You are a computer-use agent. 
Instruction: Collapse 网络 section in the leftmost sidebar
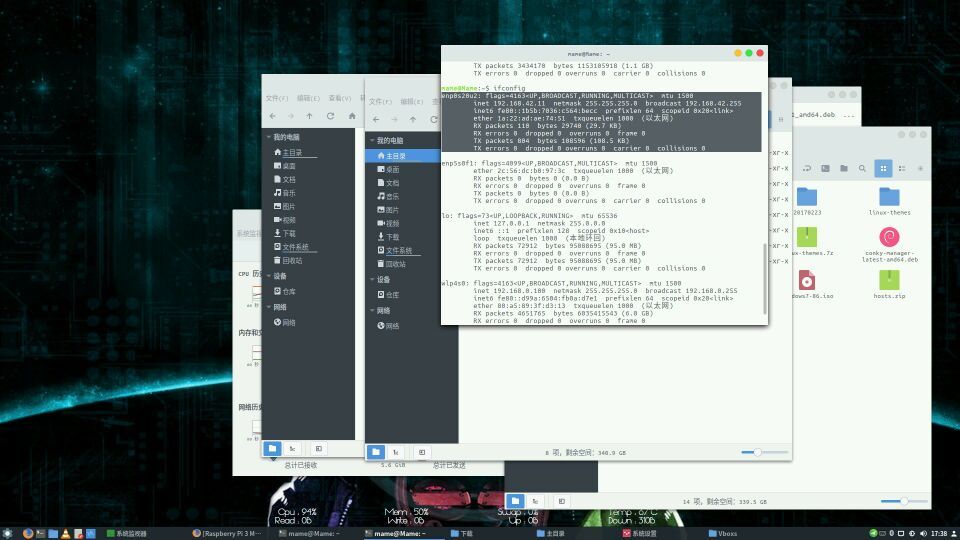268,308
